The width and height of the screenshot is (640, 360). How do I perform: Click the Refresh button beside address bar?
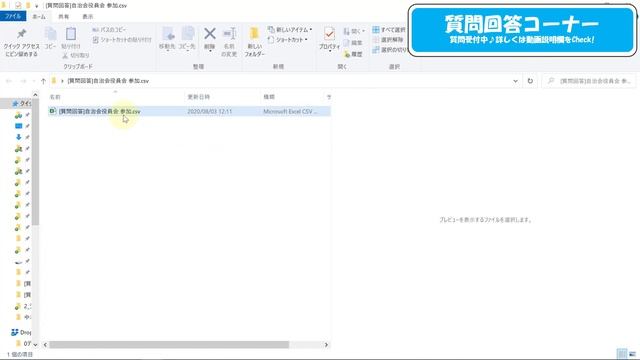(x=530, y=81)
